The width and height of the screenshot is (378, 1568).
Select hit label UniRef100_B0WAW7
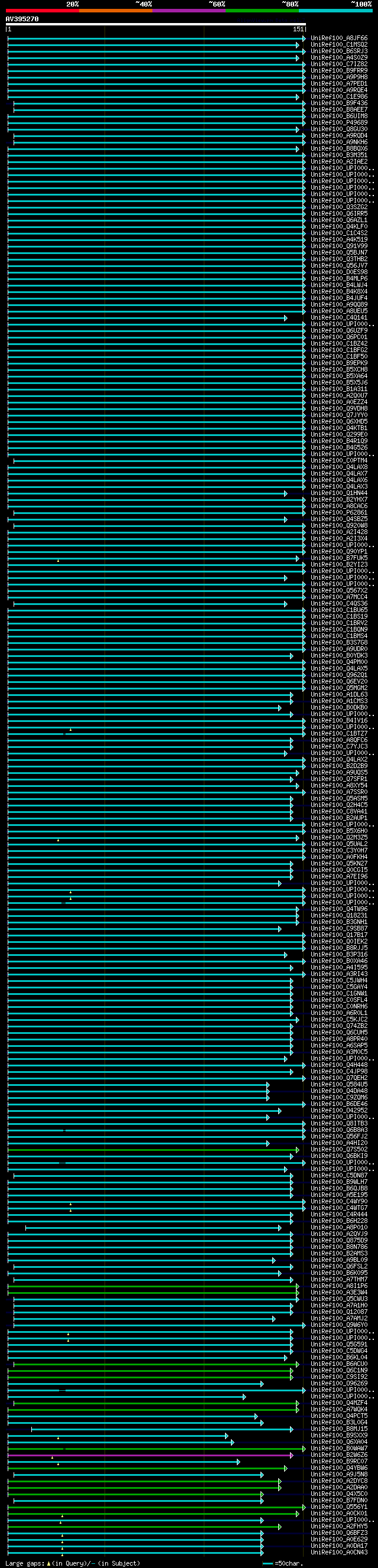coord(339,1447)
